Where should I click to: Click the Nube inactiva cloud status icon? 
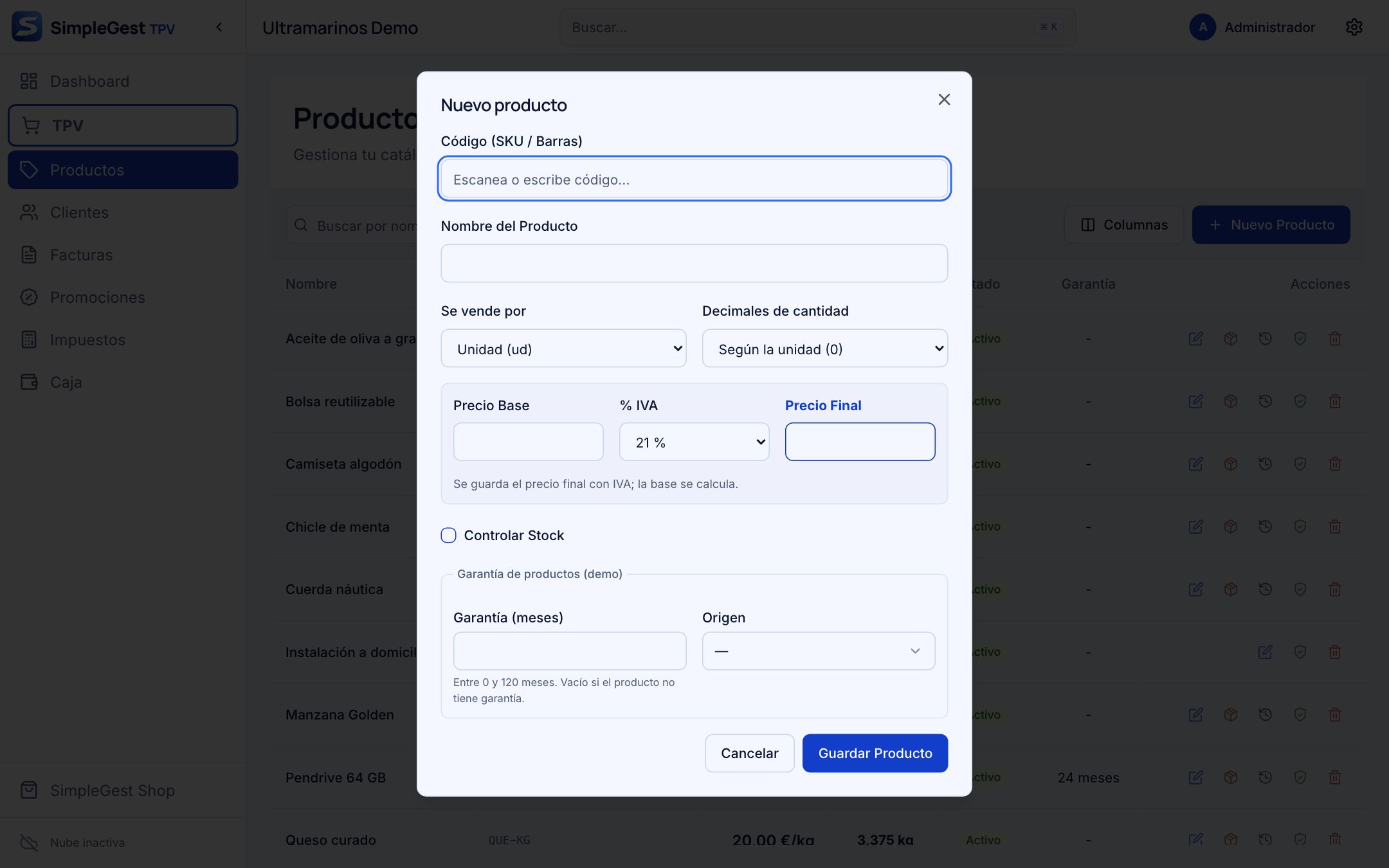pos(29,842)
